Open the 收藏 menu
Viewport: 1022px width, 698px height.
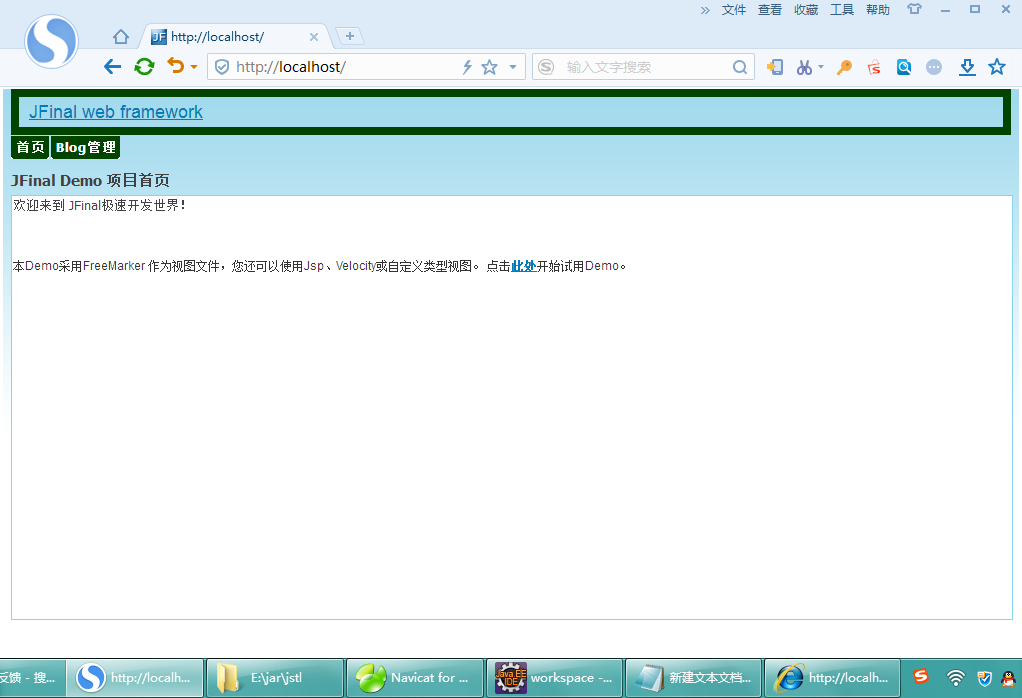click(x=806, y=10)
